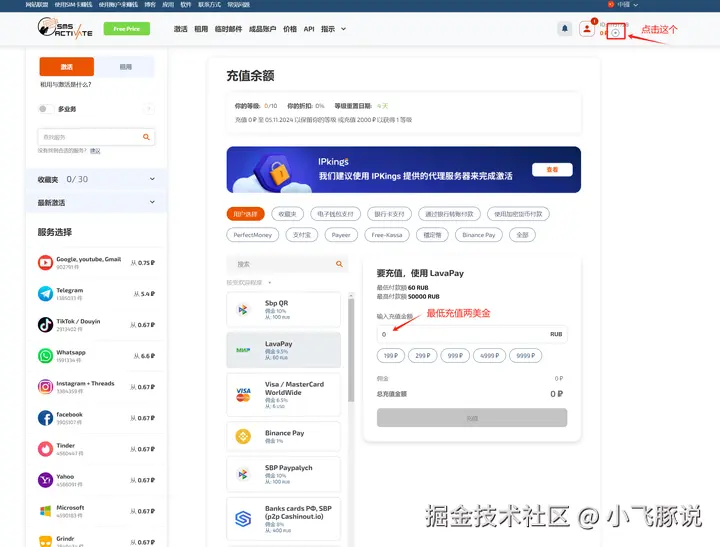720x547 pixels.
Task: Select the Payeer filter chip
Action: coord(341,235)
